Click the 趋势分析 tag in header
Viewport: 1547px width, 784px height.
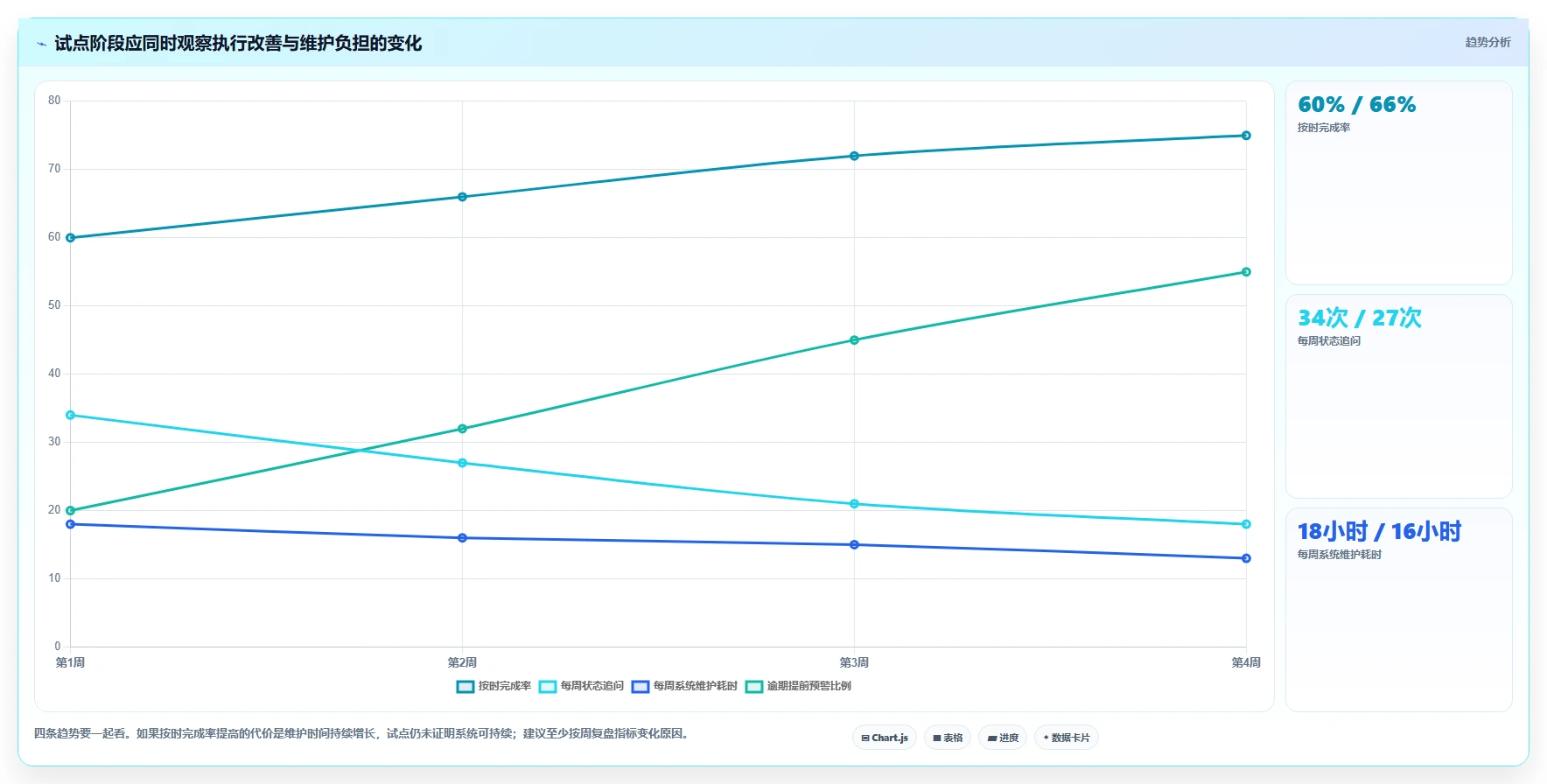(1487, 42)
